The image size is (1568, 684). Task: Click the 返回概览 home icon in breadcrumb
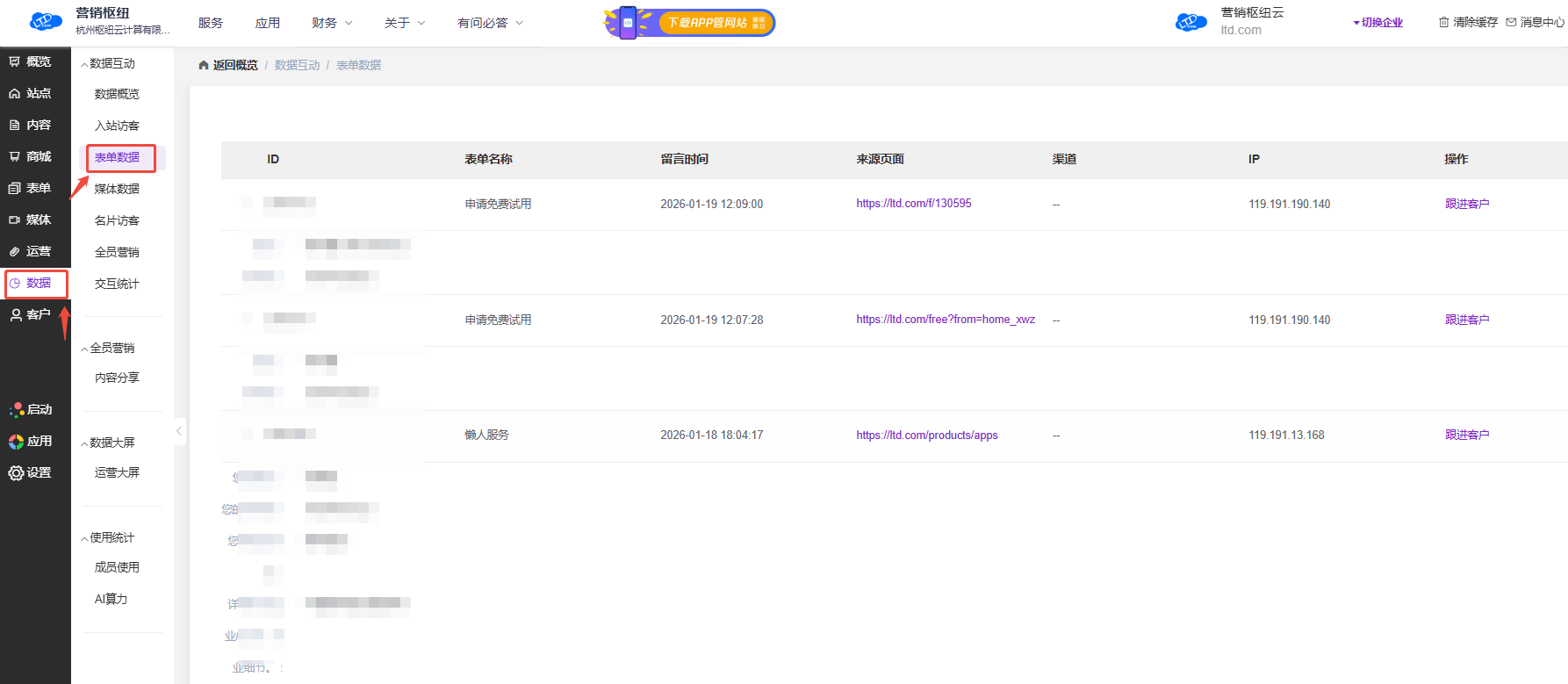pyautogui.click(x=204, y=65)
